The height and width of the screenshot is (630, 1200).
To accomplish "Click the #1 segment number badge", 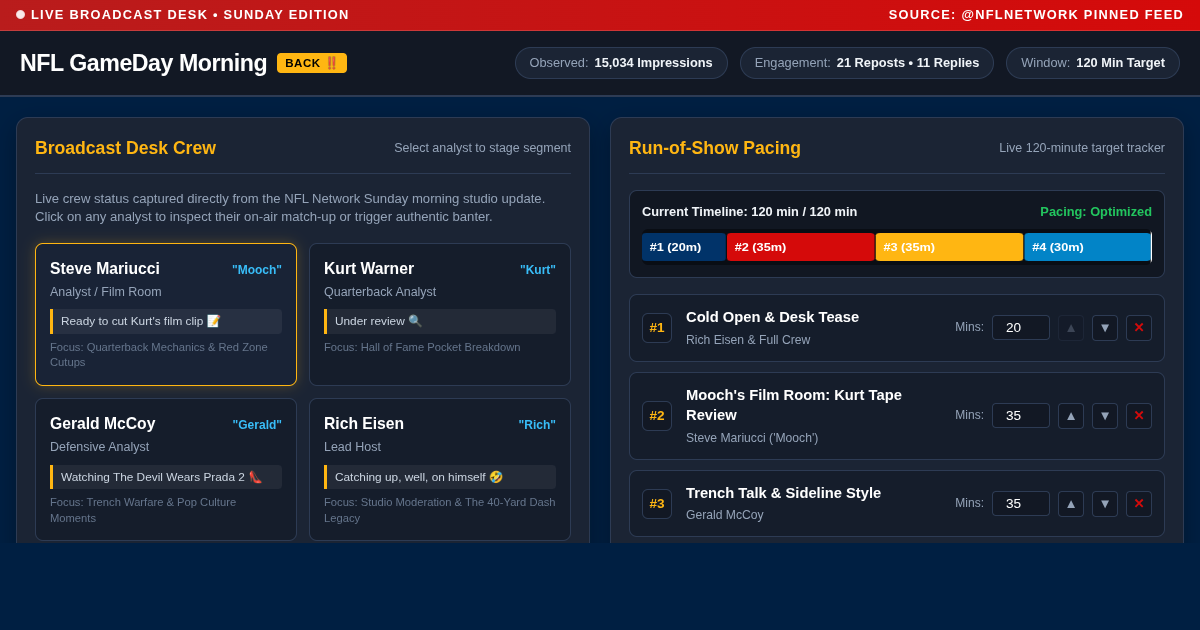I will (657, 328).
